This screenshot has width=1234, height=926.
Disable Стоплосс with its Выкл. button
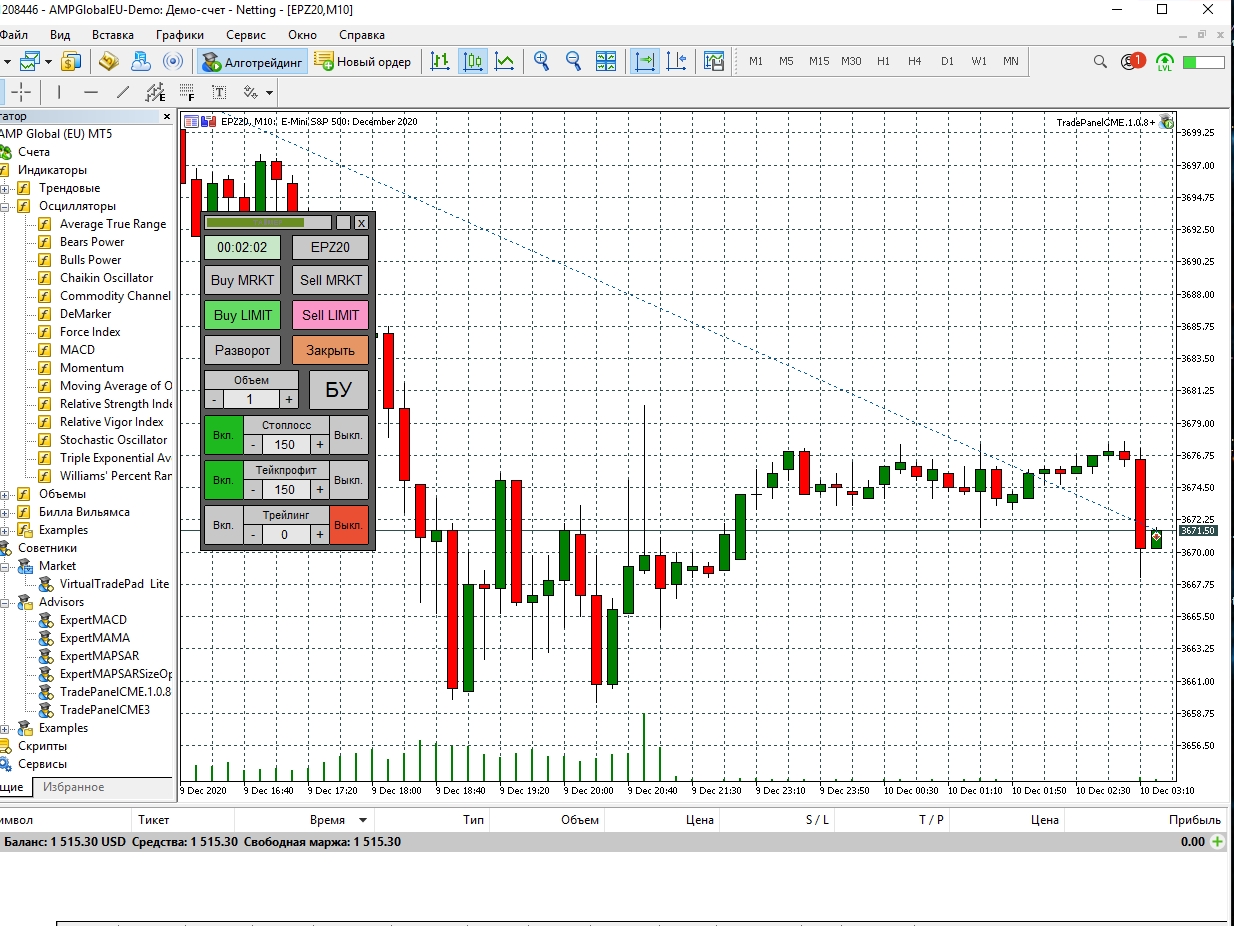pos(348,435)
